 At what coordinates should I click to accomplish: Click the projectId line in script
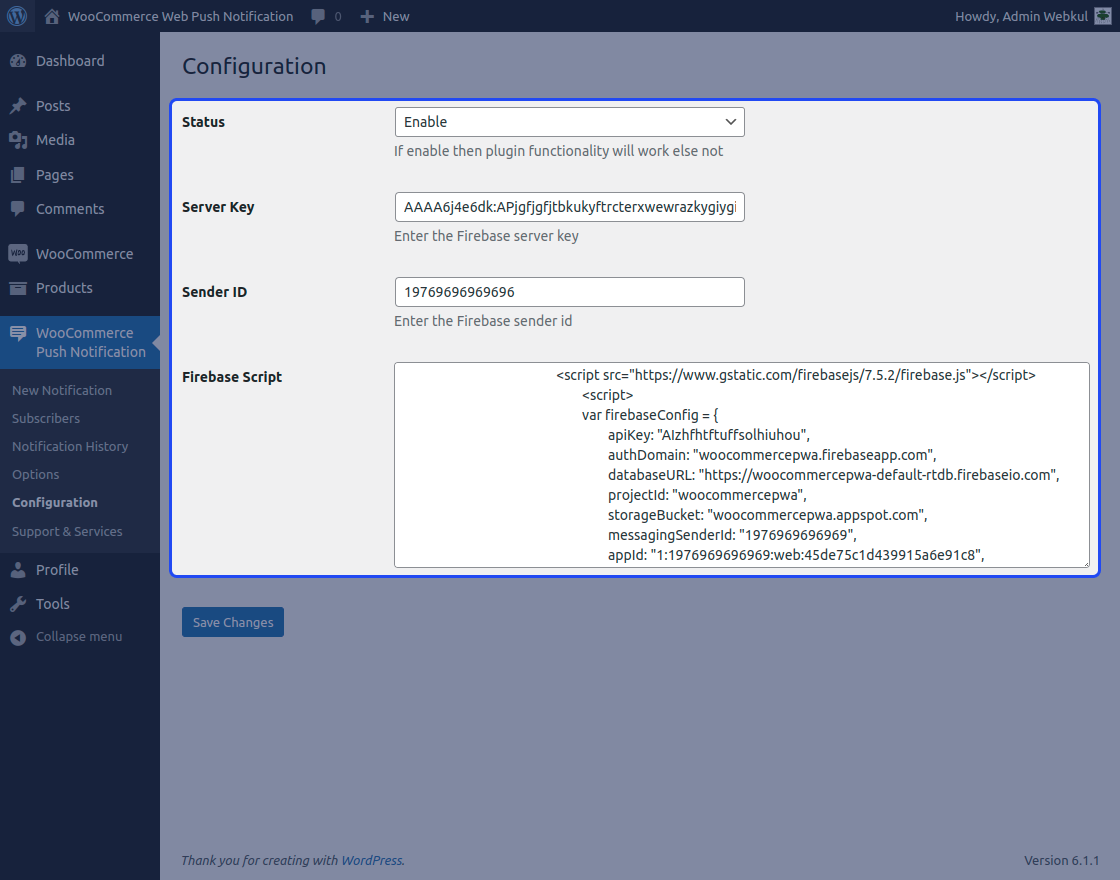click(x=707, y=495)
